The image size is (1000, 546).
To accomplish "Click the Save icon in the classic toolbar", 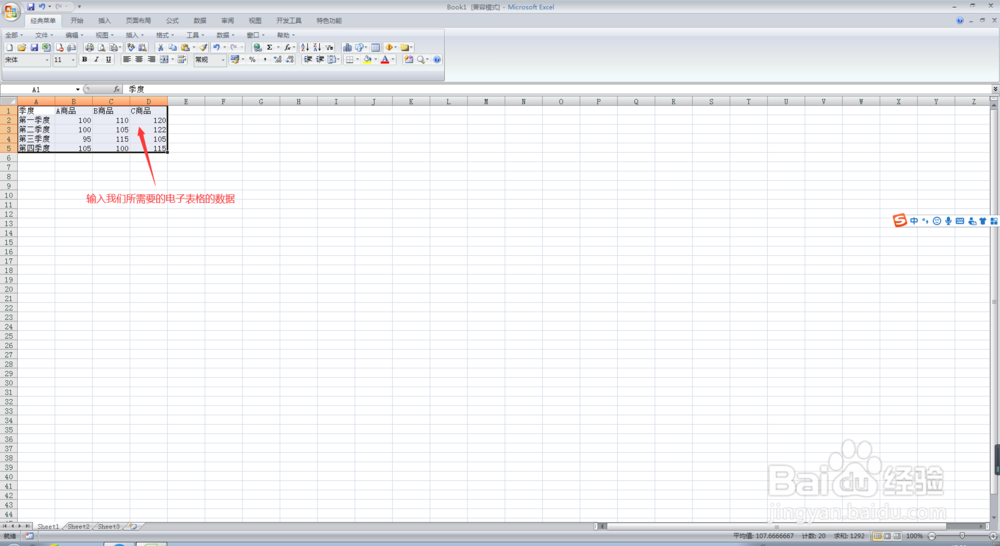I will tap(34, 47).
